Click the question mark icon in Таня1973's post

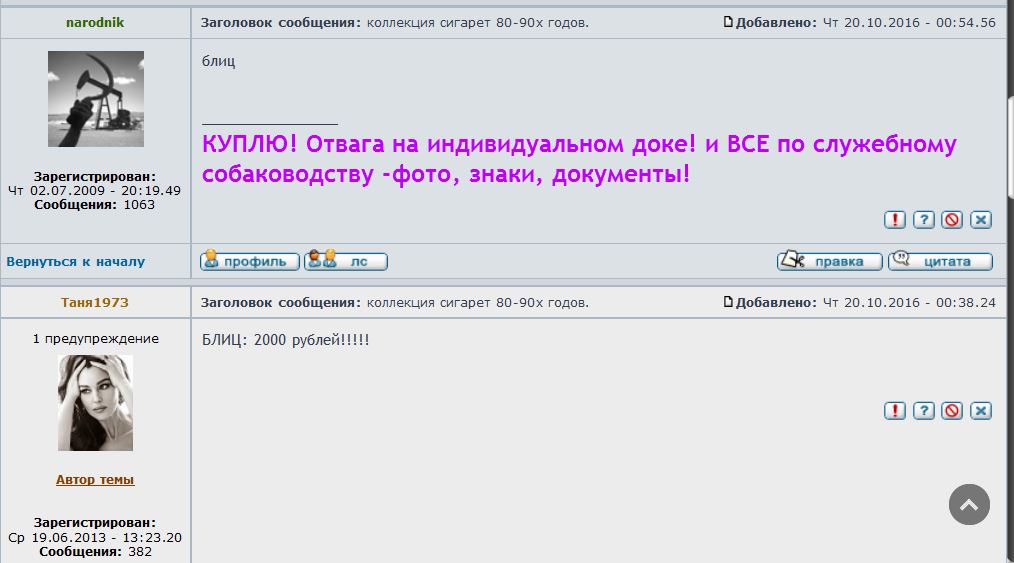[x=924, y=411]
